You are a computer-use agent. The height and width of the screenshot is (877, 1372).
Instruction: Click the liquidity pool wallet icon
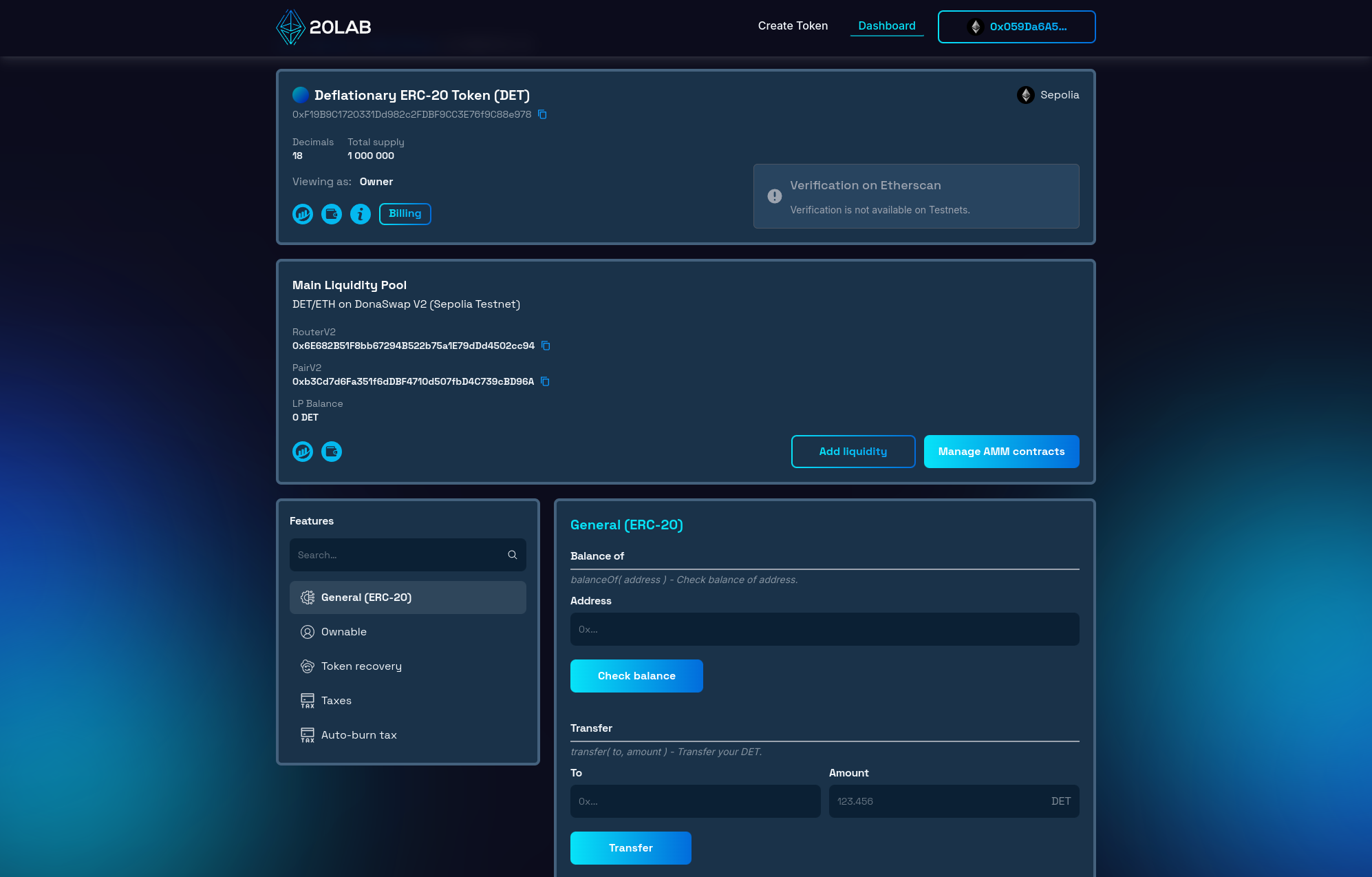tap(332, 452)
